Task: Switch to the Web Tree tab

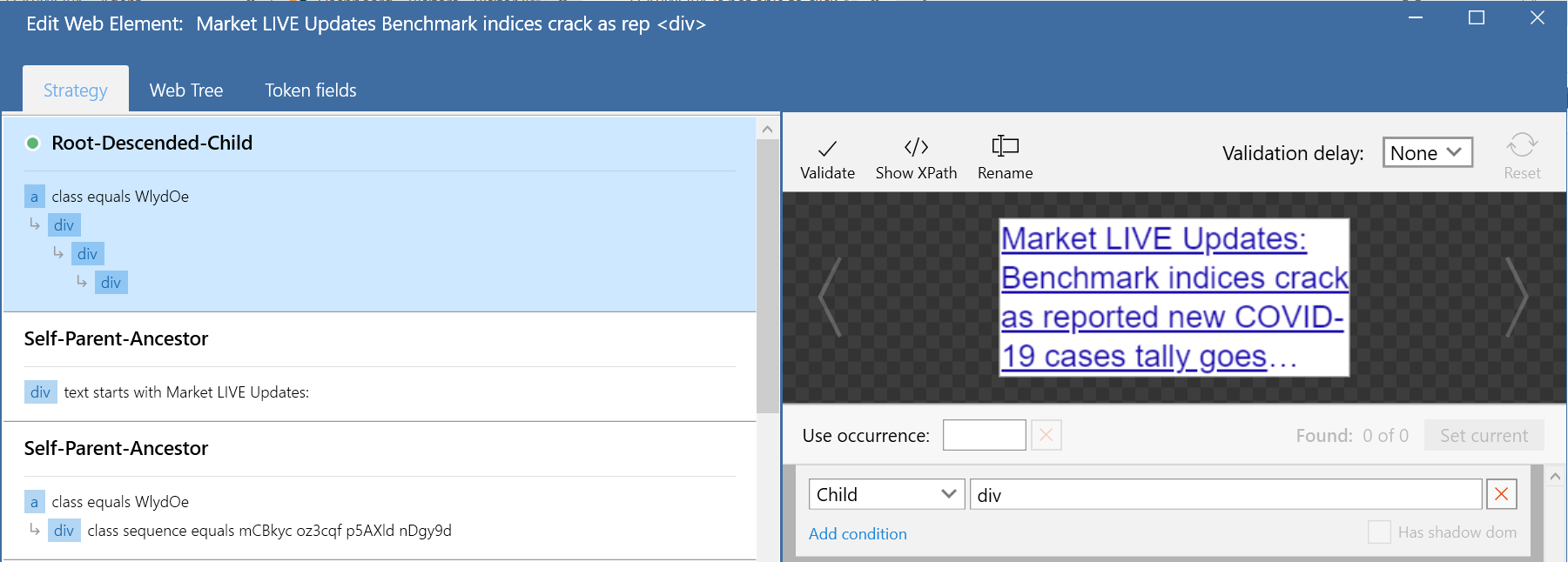Action: coord(186,90)
